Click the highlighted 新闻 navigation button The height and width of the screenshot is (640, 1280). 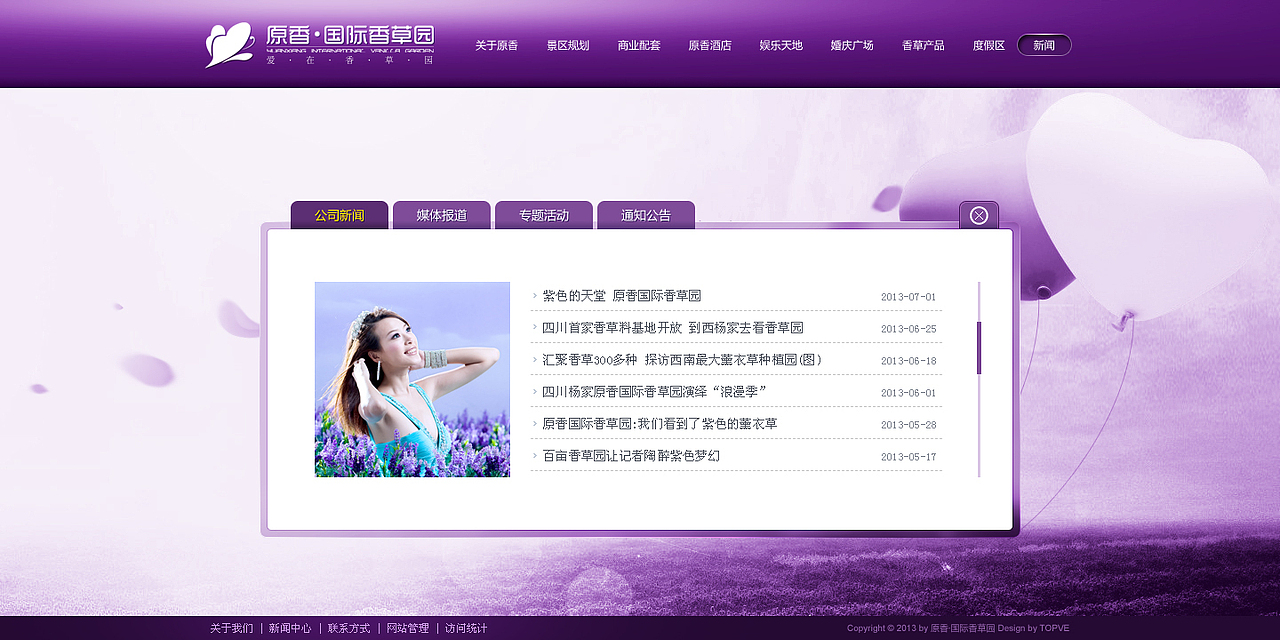coord(1044,45)
